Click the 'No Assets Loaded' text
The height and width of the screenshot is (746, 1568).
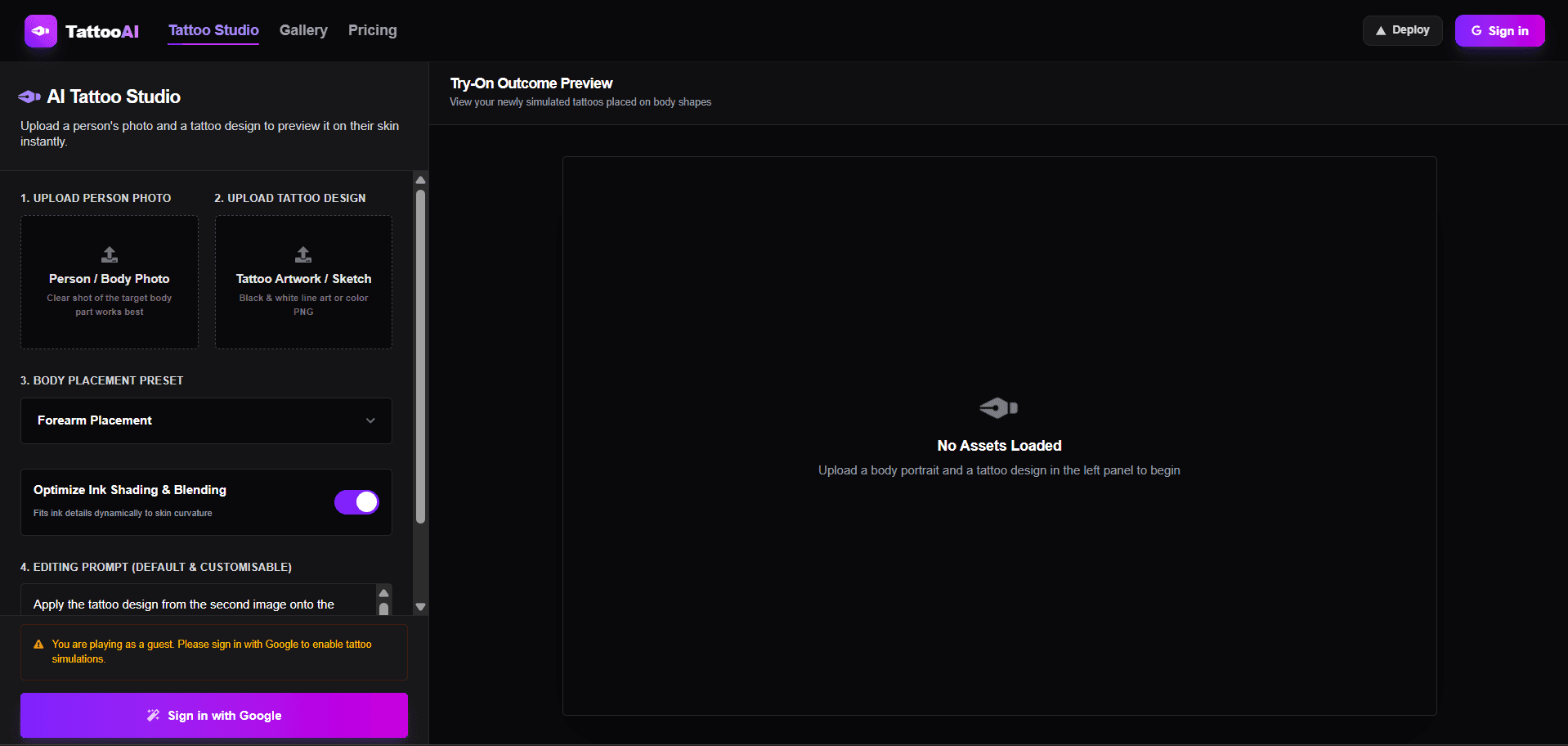point(999,446)
